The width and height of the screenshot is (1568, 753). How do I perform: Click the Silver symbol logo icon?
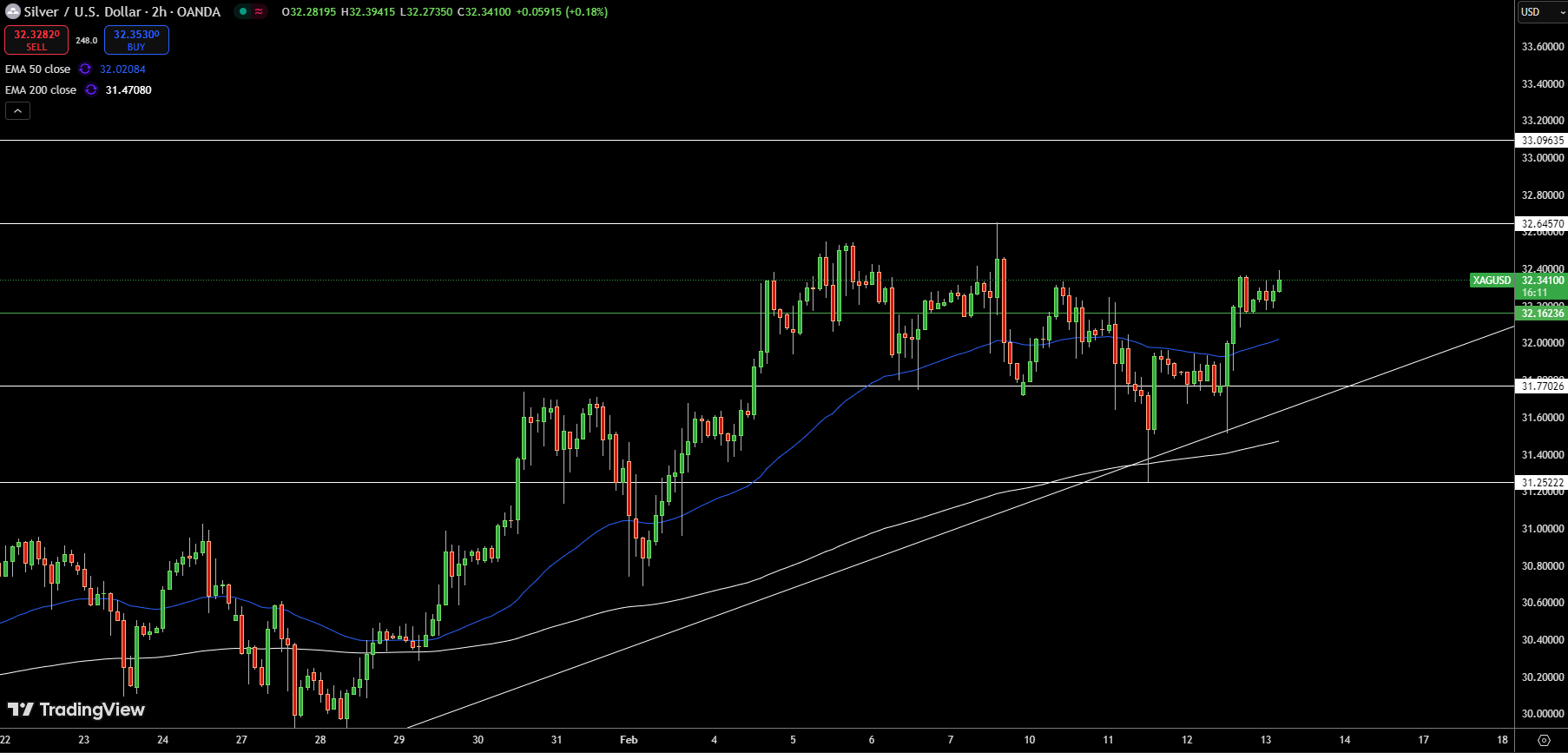click(12, 11)
